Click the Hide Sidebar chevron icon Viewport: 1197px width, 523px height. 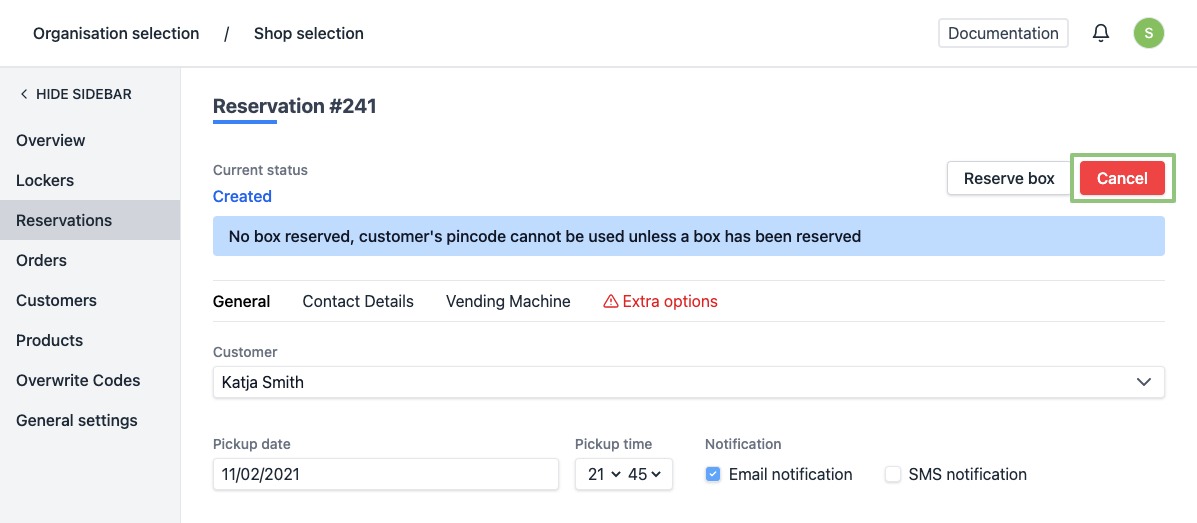[24, 94]
